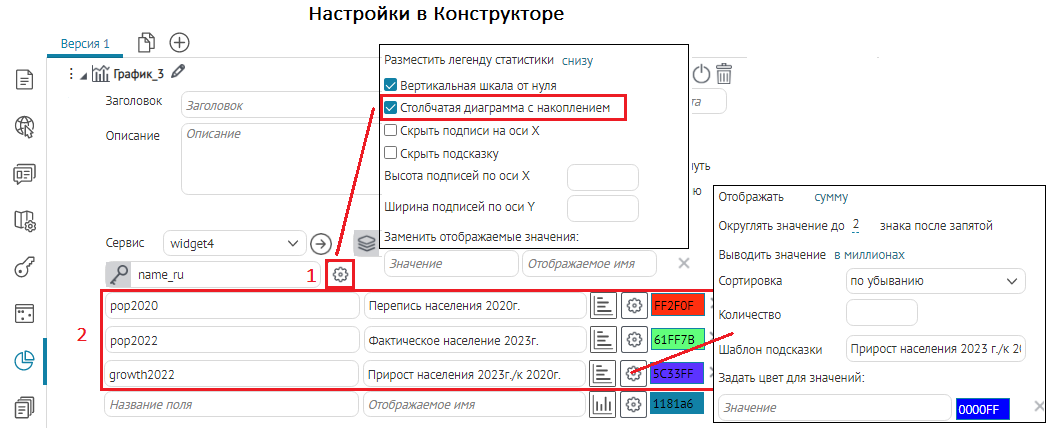Screen dimensions: 1049x428
Task: Collapse the График_3 tree node
Action: click(83, 73)
